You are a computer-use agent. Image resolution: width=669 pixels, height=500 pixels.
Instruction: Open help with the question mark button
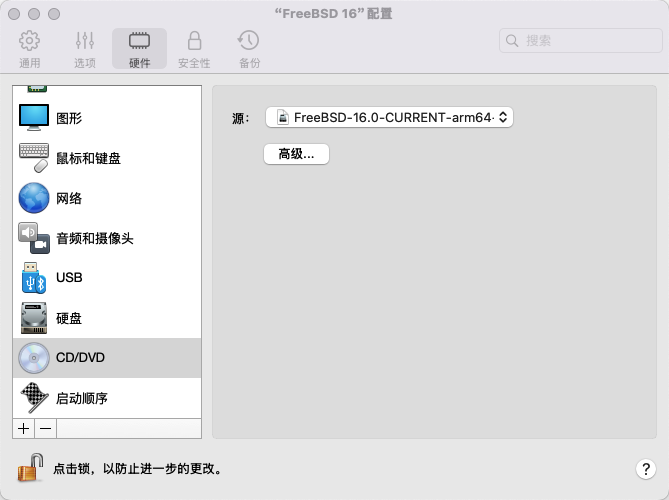646,469
